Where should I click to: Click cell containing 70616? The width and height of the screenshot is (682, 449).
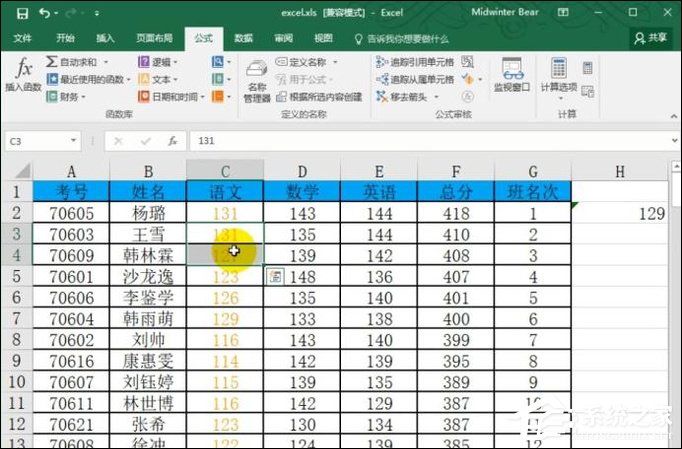(71, 361)
